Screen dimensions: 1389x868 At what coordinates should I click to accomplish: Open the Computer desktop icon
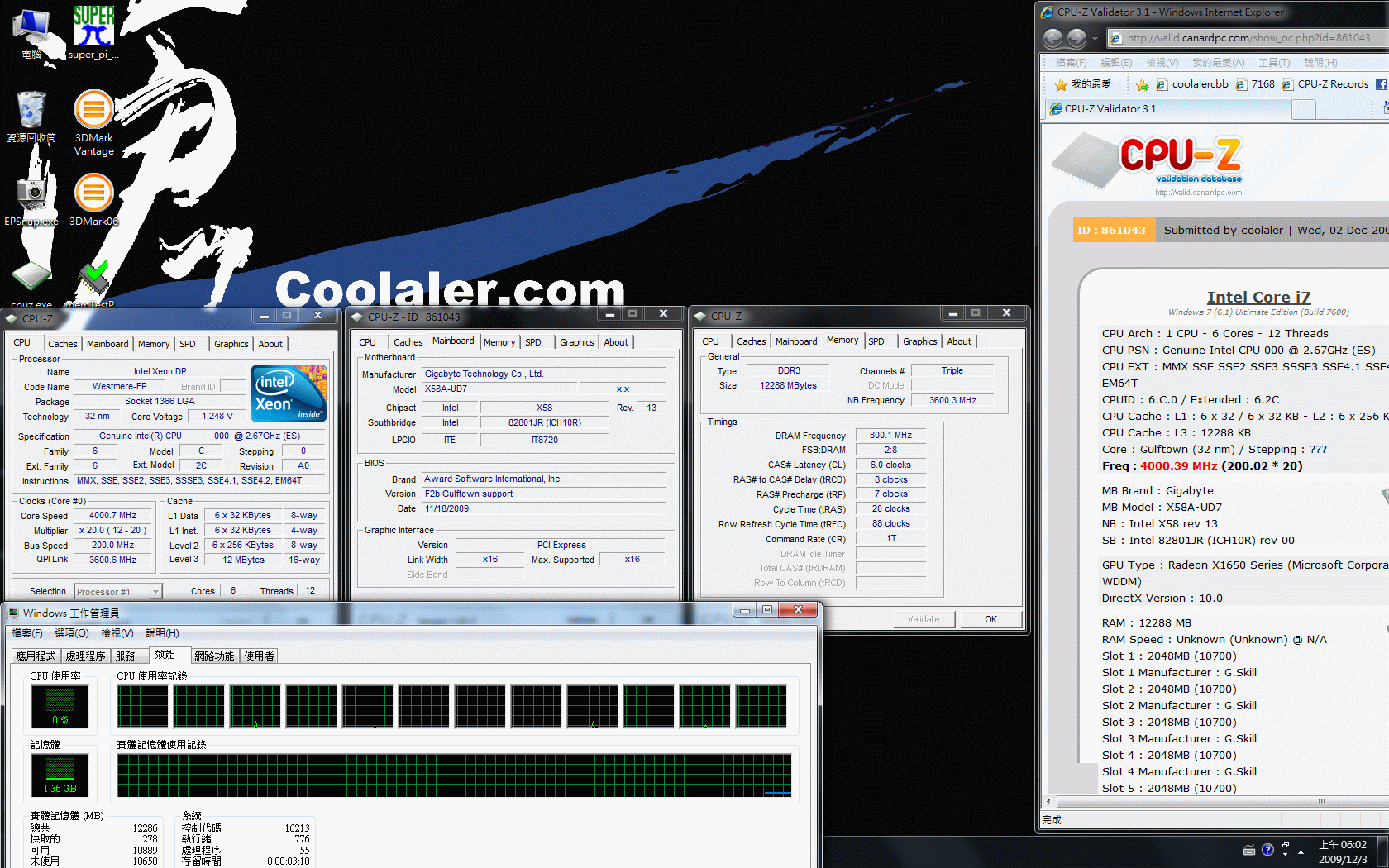pos(31,33)
